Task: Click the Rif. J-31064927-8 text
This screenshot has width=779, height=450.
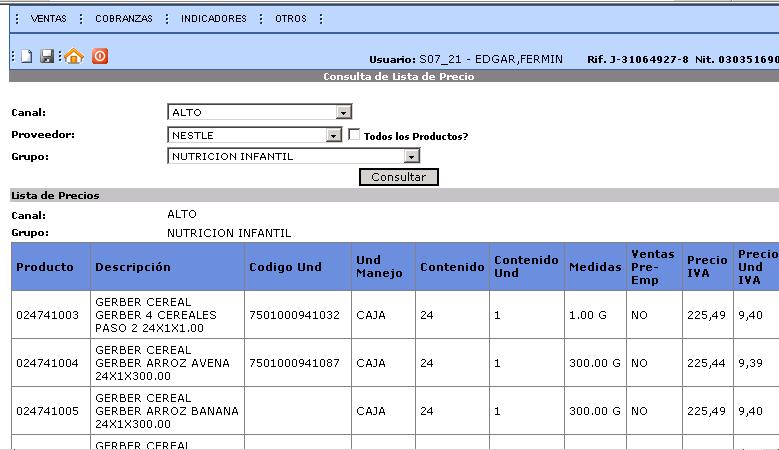Action: click(637, 60)
